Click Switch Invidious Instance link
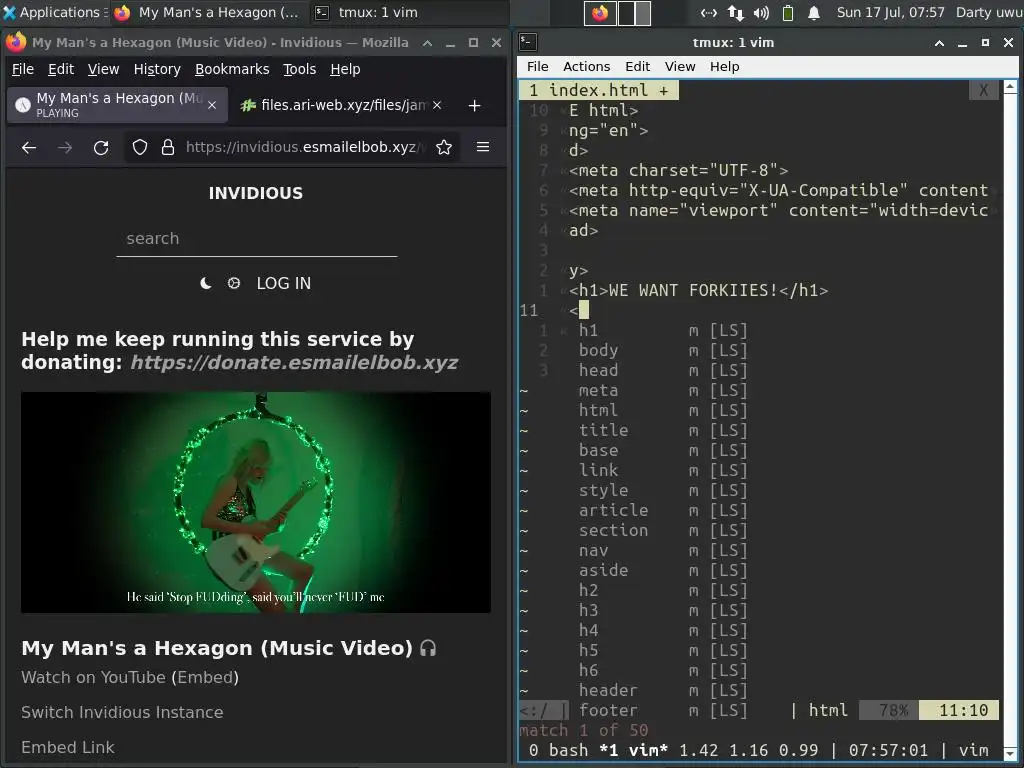The height and width of the screenshot is (768, 1024). point(122,712)
